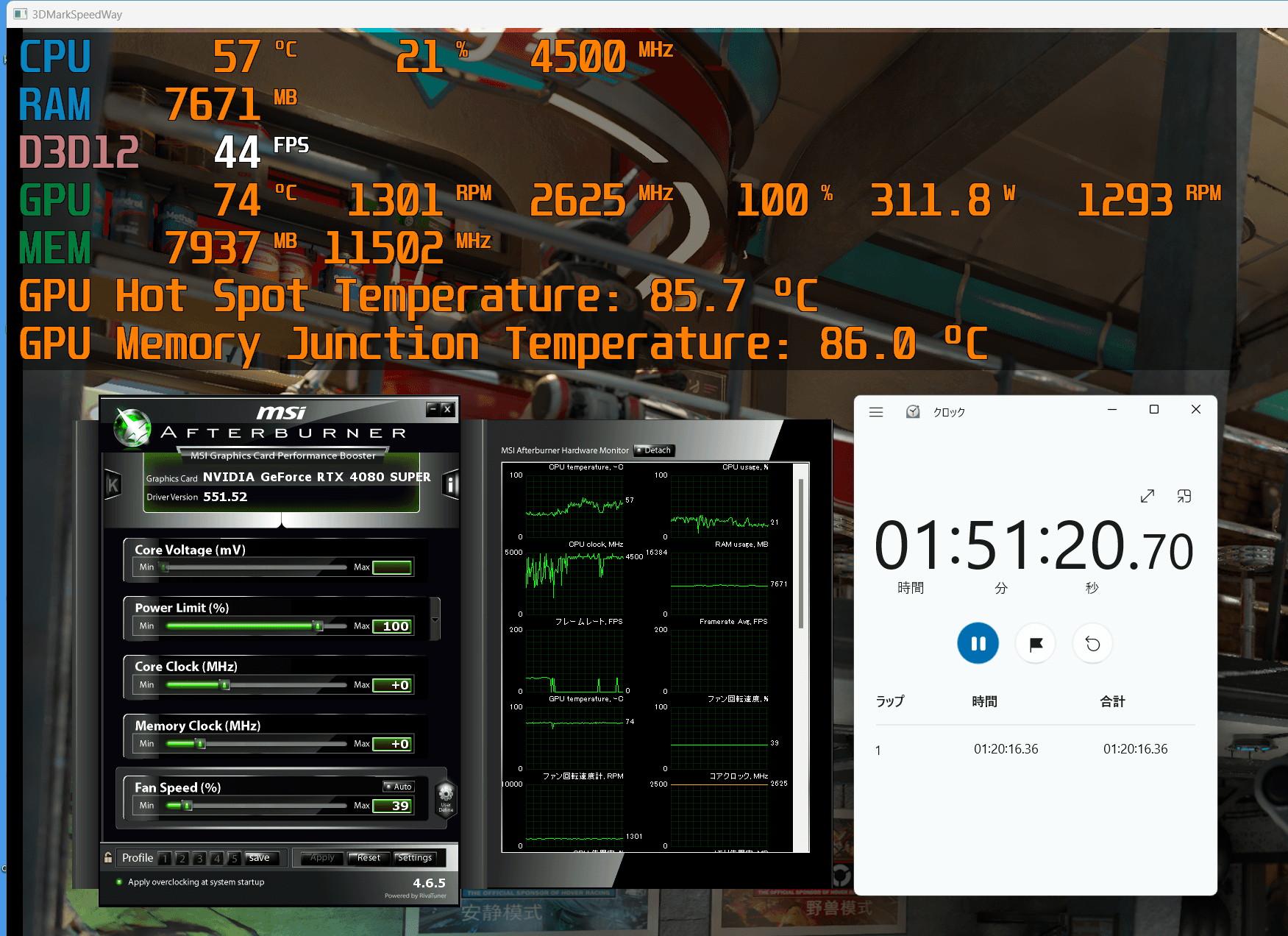Select Afterburner profile slot 4

click(216, 858)
